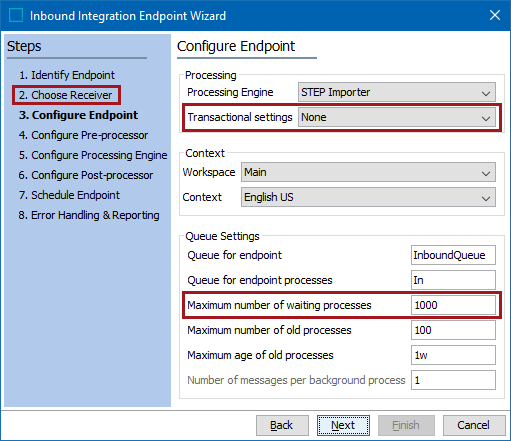Image resolution: width=511 pixels, height=441 pixels.
Task: Go to step 1 Identify Endpoint
Action: 67,75
